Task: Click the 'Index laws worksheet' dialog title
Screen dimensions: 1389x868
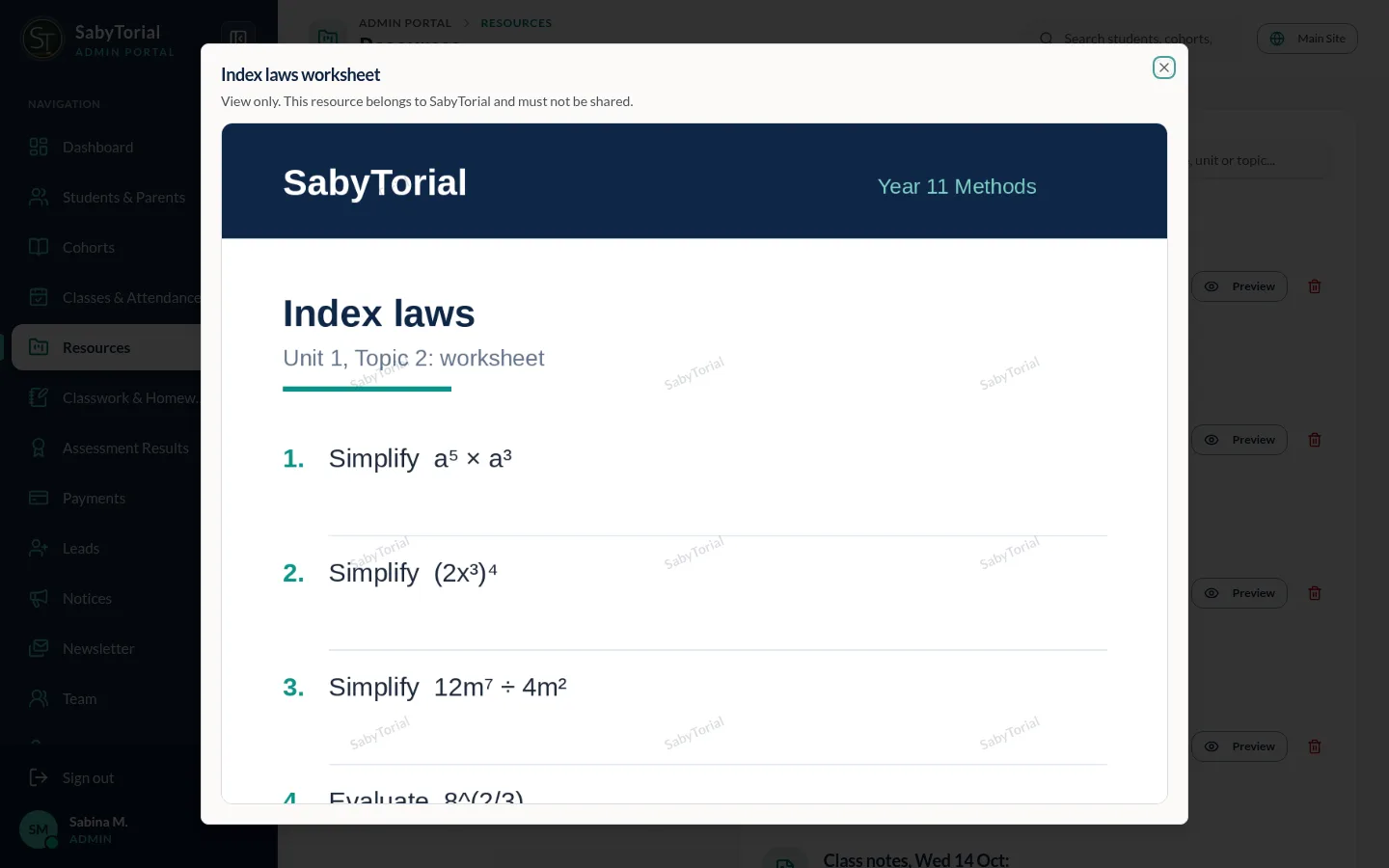Action: [300, 75]
